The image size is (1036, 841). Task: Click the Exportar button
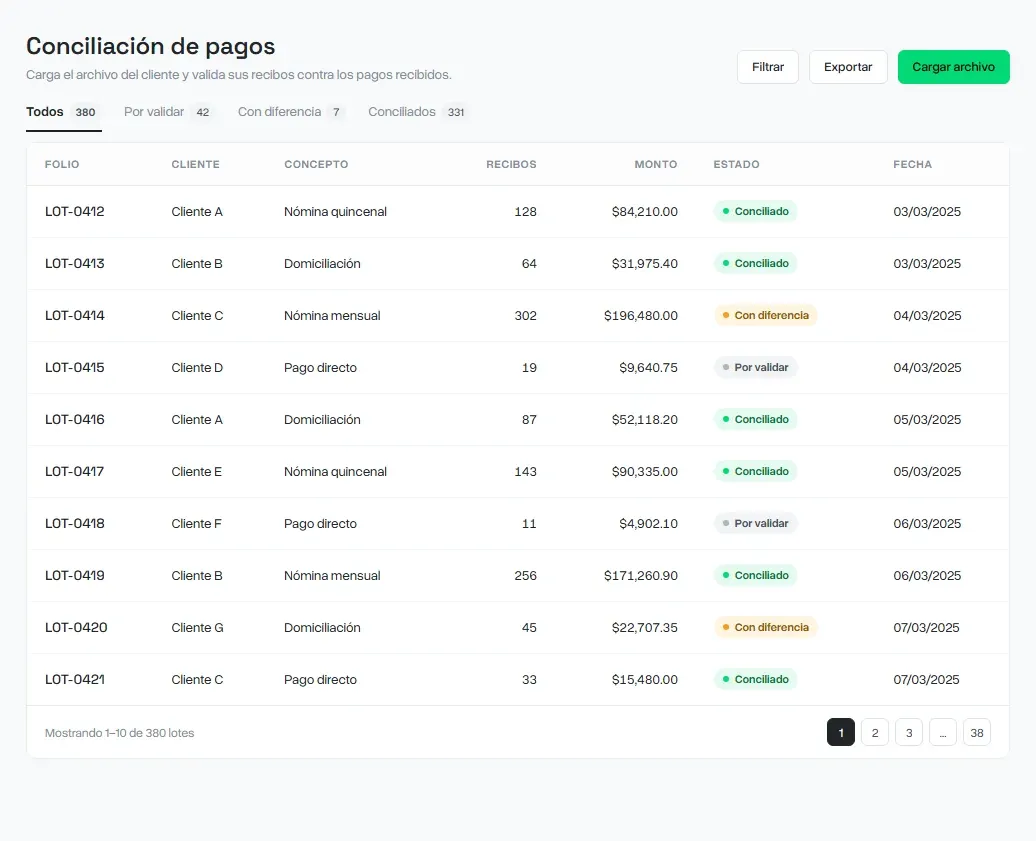coord(848,67)
